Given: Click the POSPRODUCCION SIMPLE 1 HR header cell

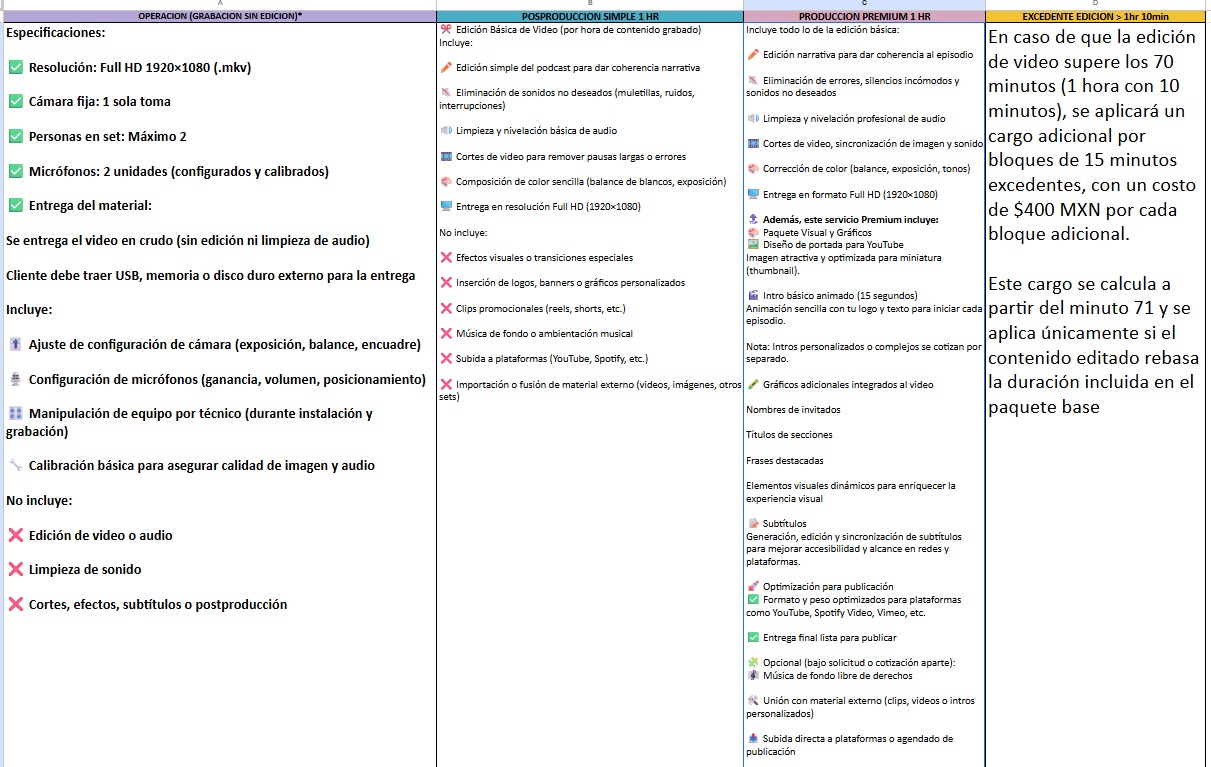Looking at the screenshot, I should (589, 17).
